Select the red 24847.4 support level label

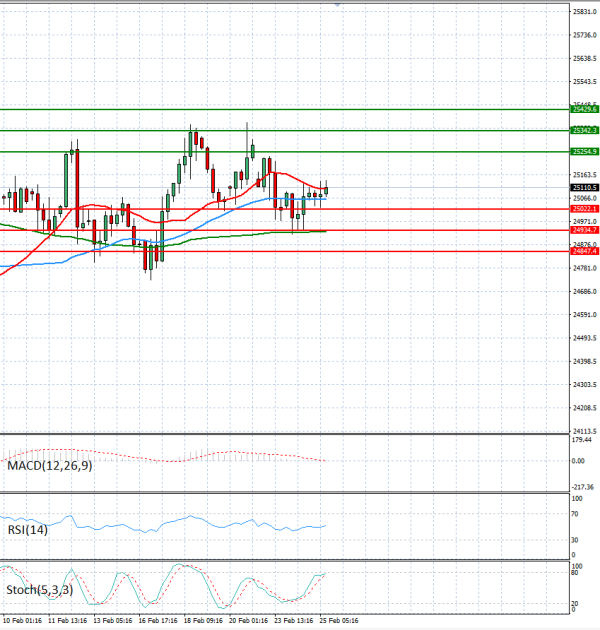(x=584, y=251)
